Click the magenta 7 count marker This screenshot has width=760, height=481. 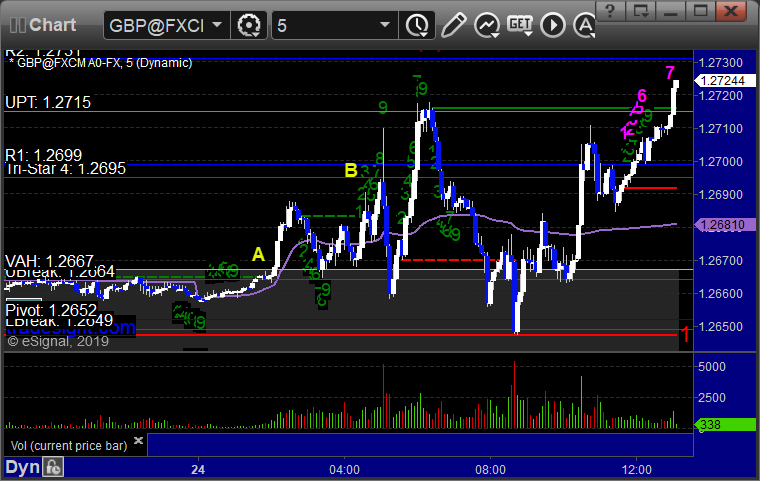point(669,73)
